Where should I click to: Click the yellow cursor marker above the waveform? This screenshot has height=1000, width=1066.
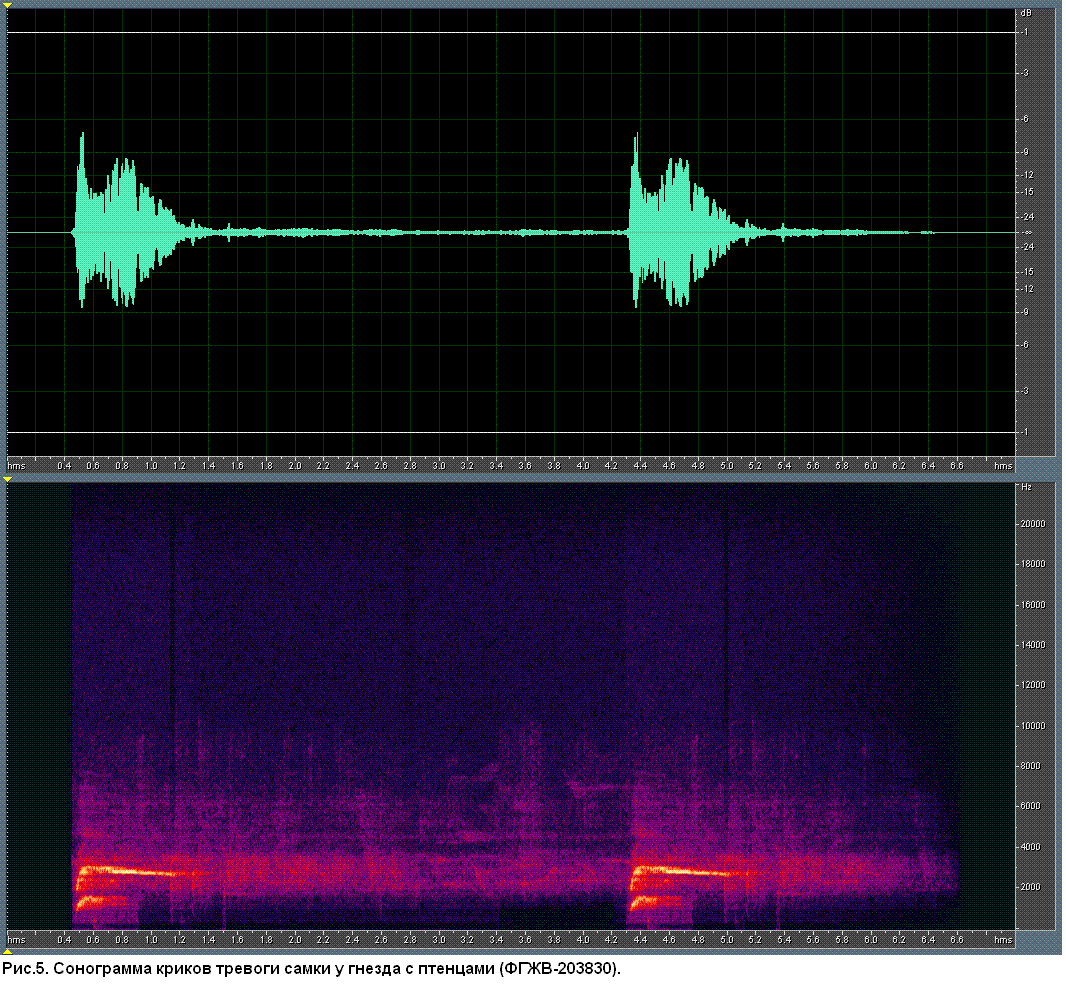[x=7, y=5]
